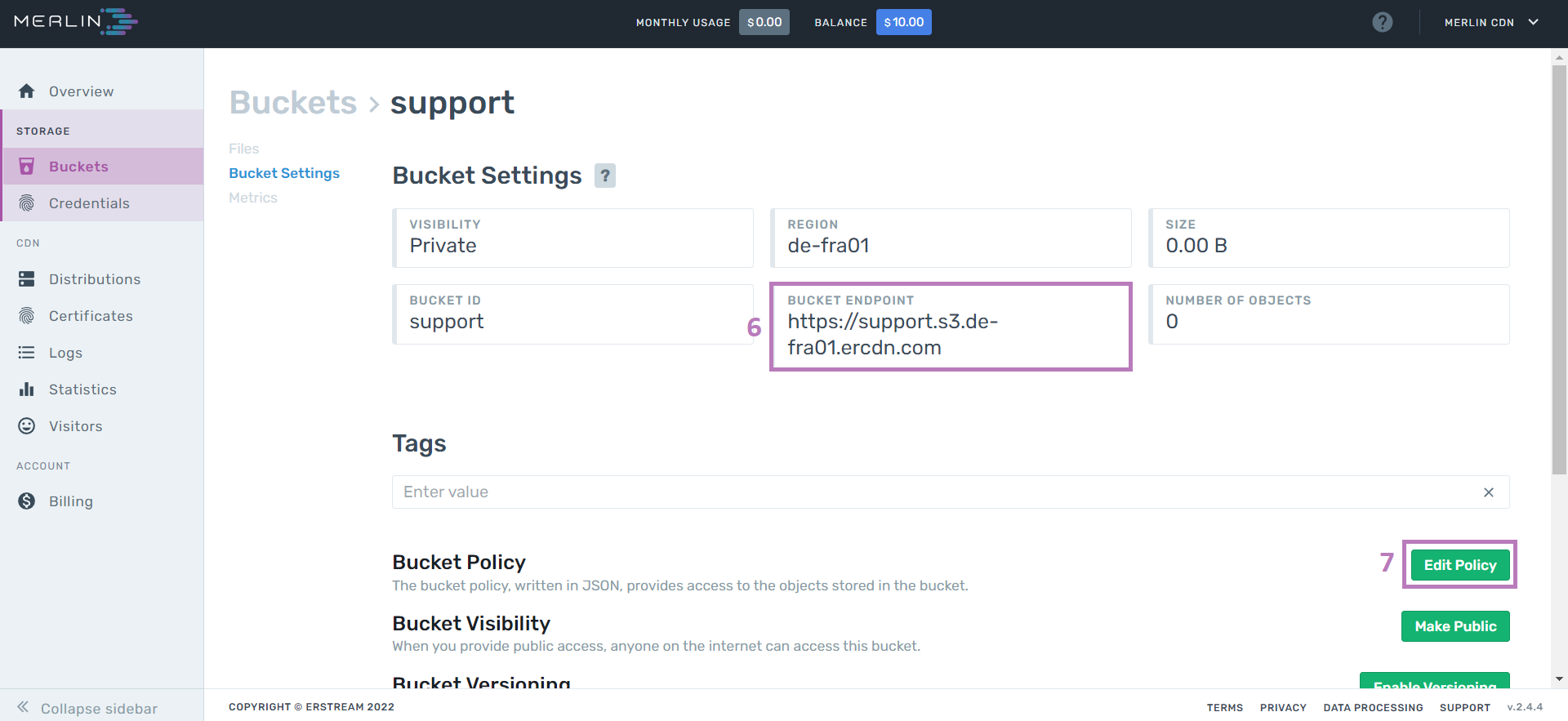Click the scrollbar down arrow
1568x721 pixels.
1559,679
